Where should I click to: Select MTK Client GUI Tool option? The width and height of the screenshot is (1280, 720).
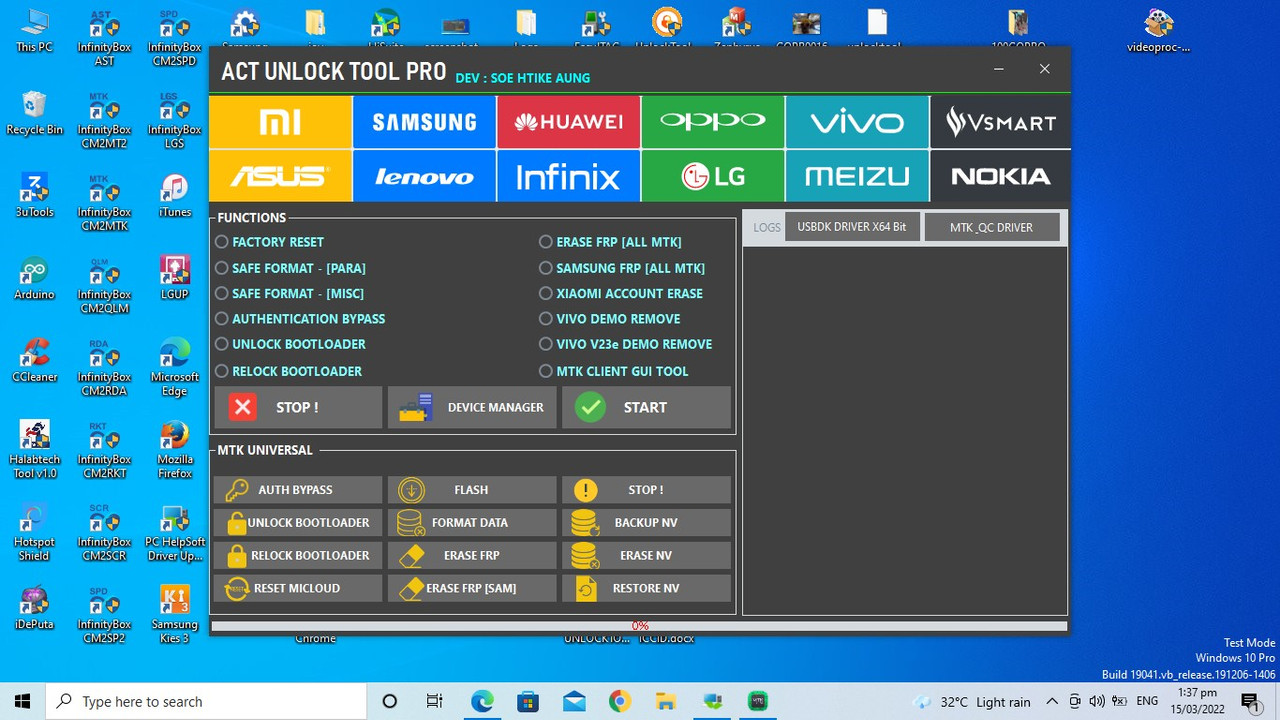tap(614, 371)
